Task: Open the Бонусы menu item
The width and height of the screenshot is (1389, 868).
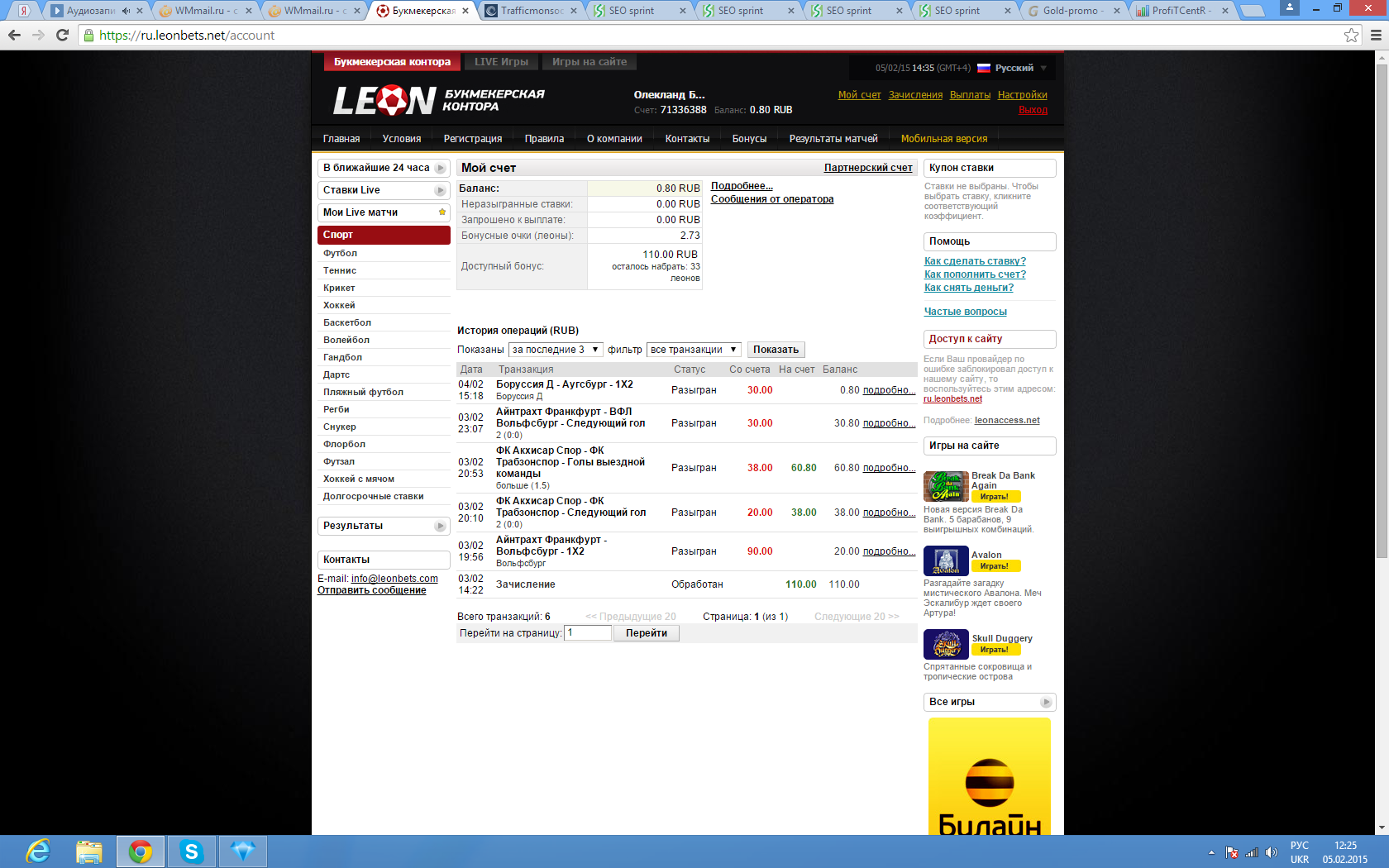Action: [749, 139]
